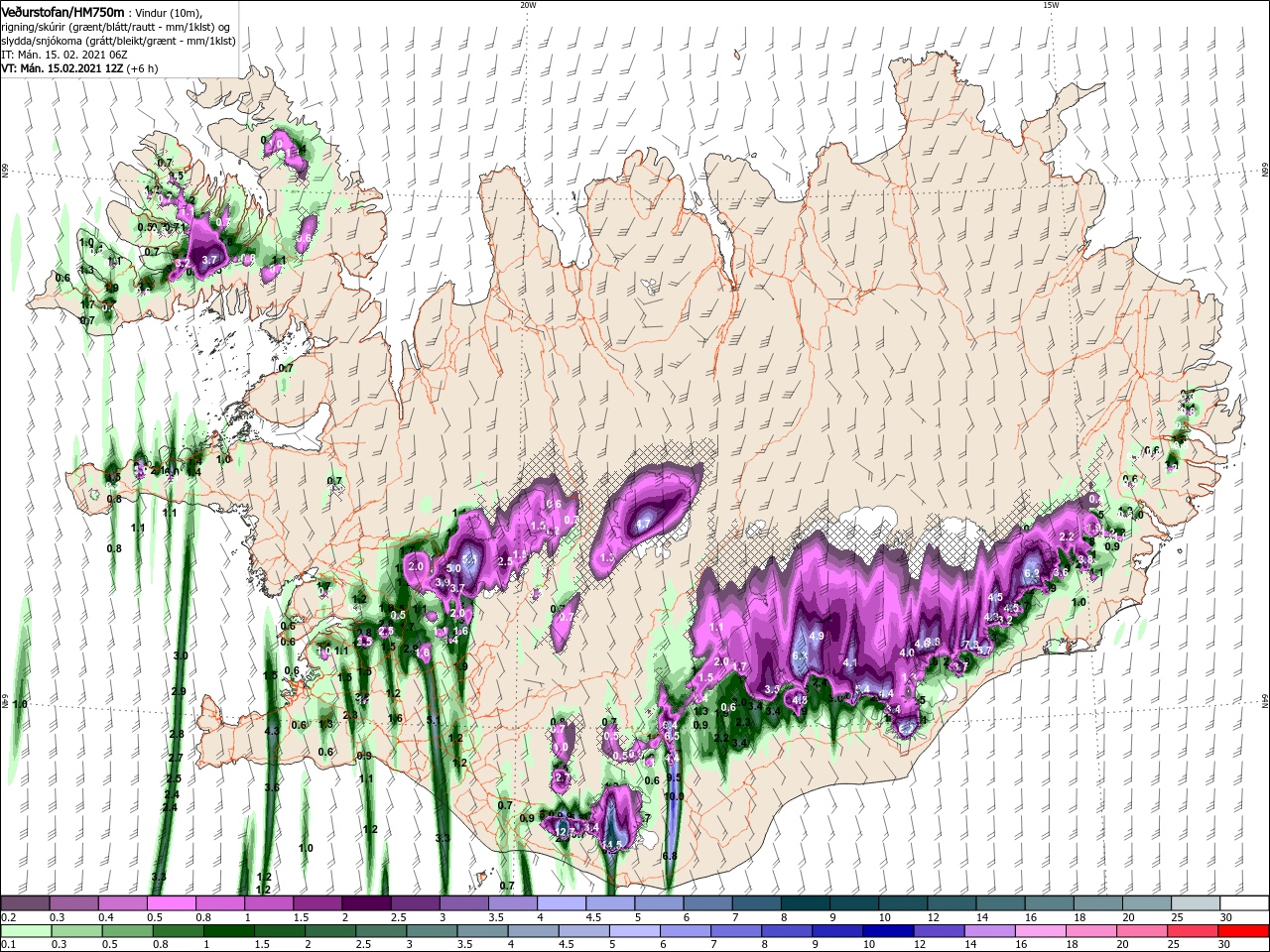Click the rigning/skúrir description line
The image size is (1270, 952).
(115, 27)
